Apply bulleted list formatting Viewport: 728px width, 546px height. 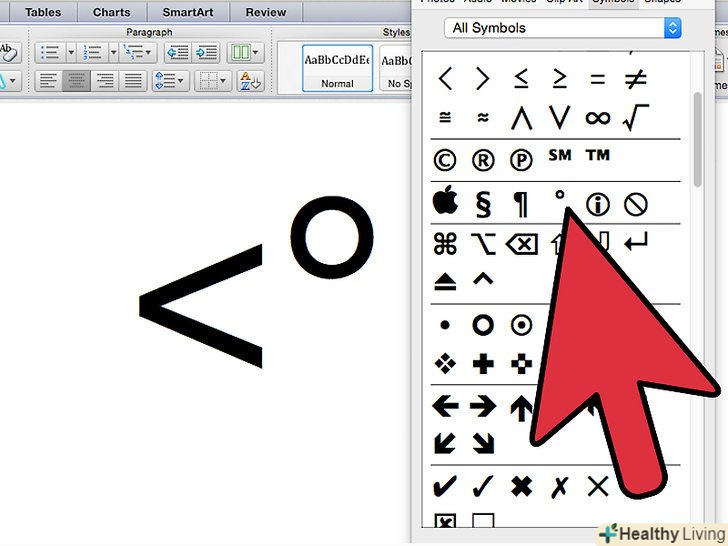tap(50, 52)
